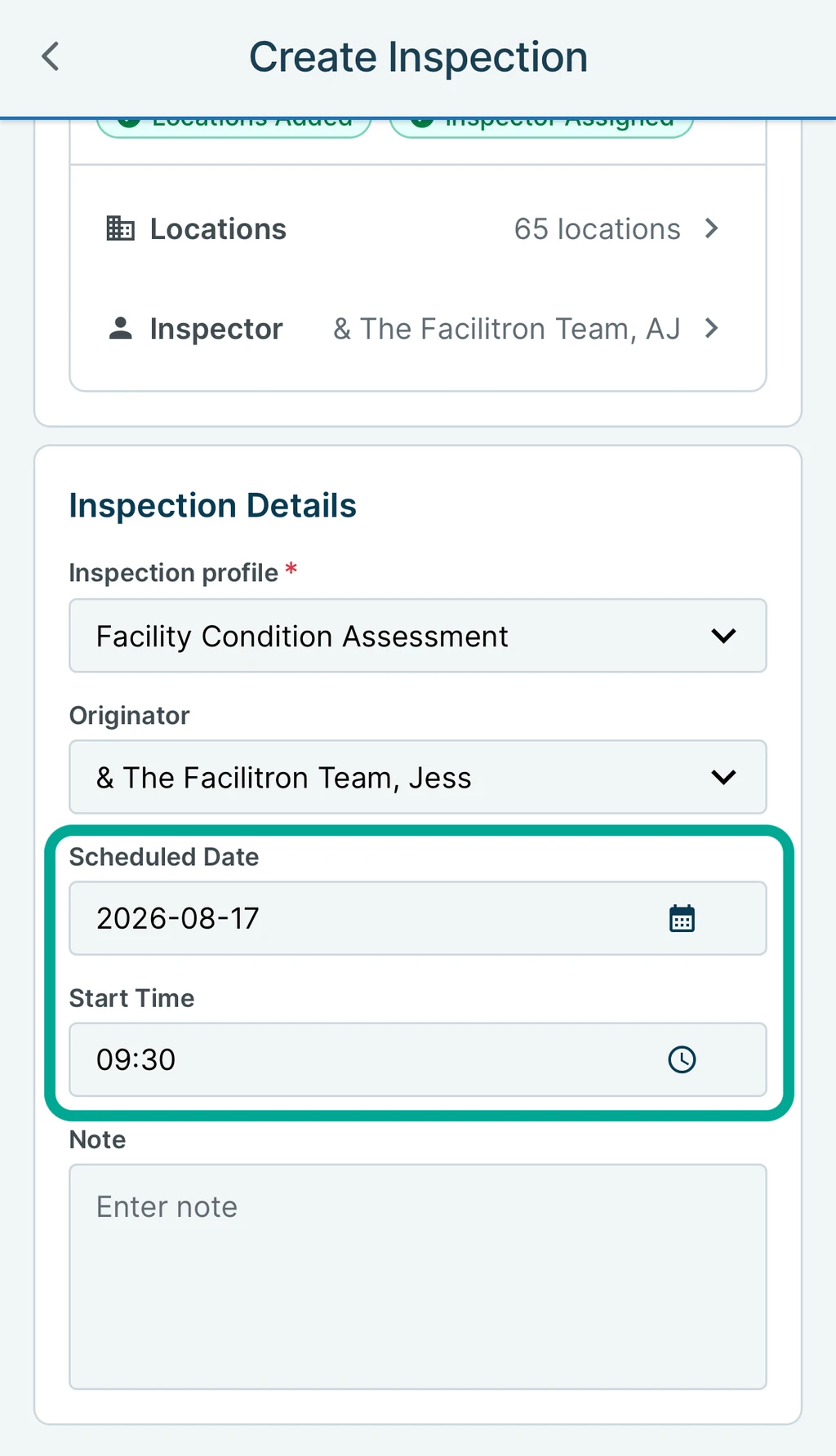Choose originator The Facilitron Team, Jess

coord(418,777)
